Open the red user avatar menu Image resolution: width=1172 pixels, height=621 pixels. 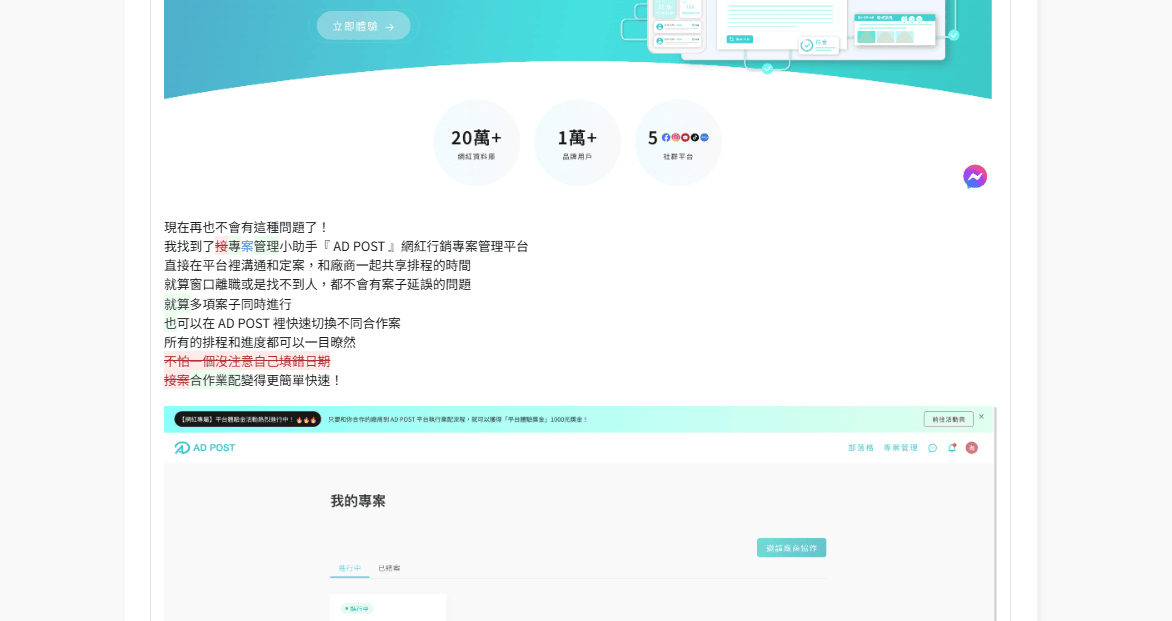[971, 447]
